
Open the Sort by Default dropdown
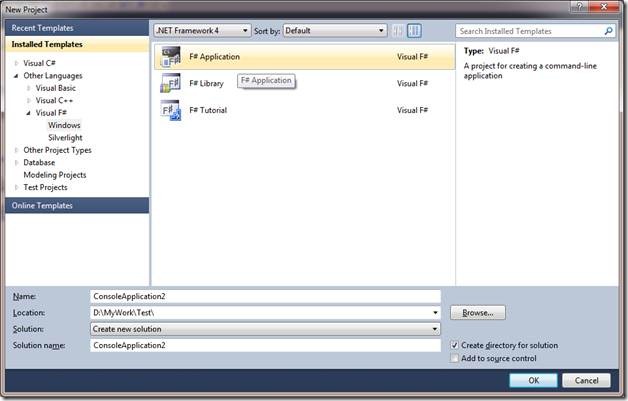[x=333, y=31]
